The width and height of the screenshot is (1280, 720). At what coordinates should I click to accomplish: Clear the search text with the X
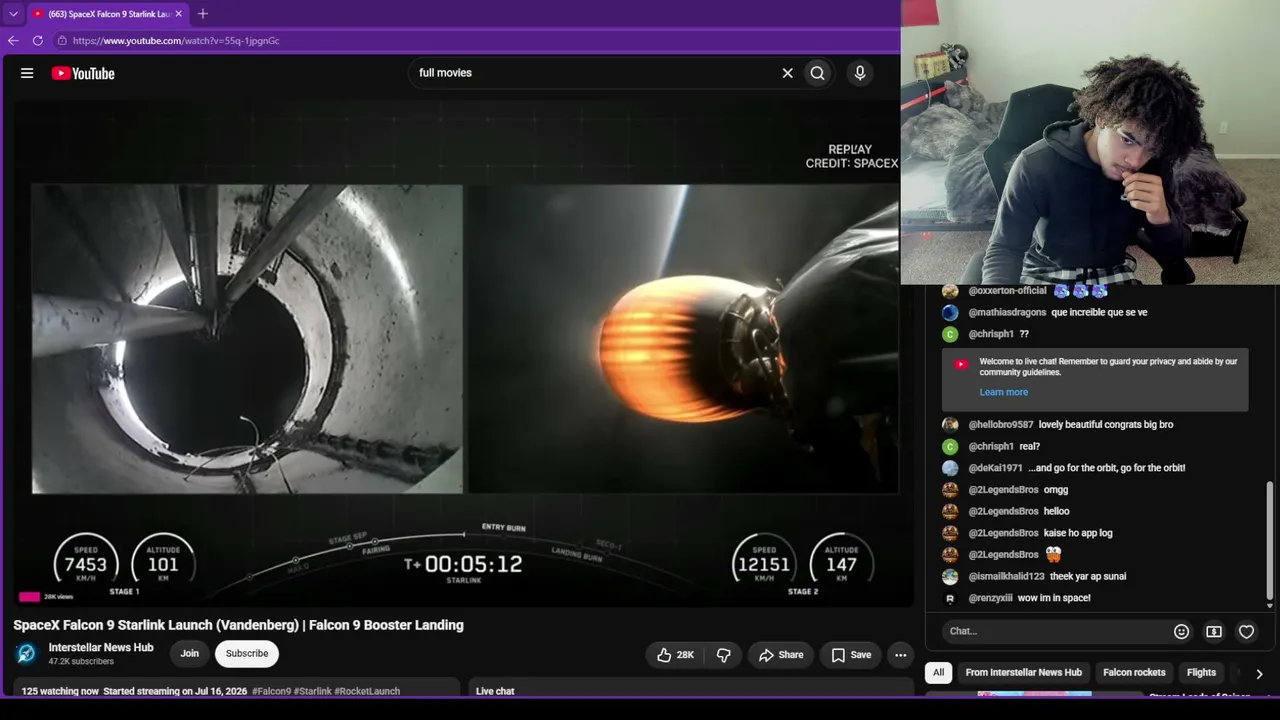(787, 73)
